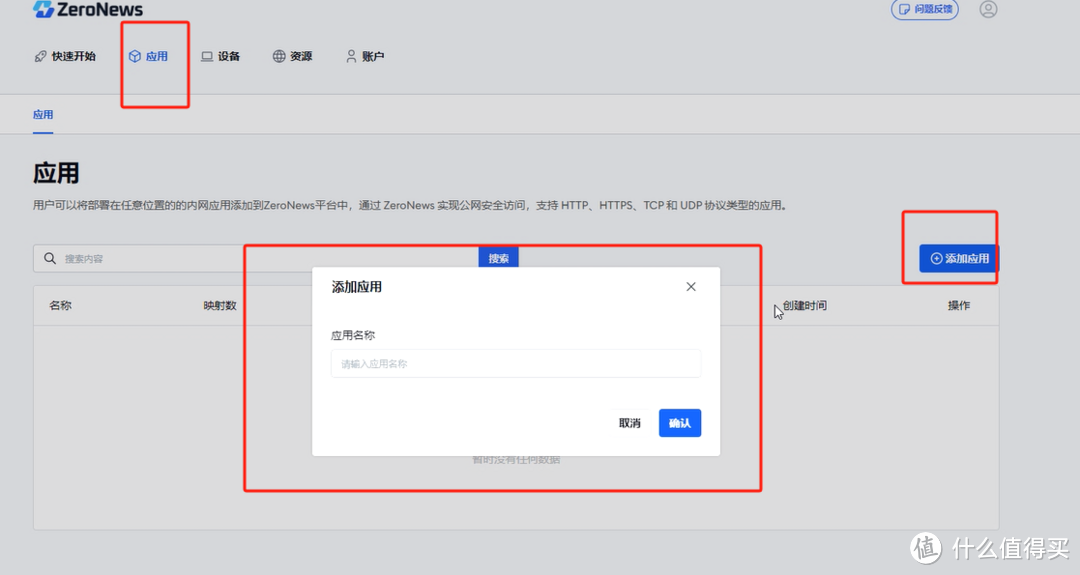Image resolution: width=1080 pixels, height=575 pixels.
Task: Click the 搜索内容 search field
Action: tap(256, 258)
